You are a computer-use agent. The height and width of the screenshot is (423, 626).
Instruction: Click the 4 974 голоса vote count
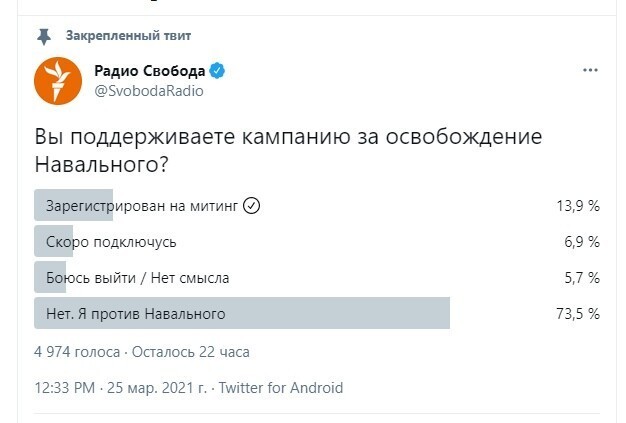[x=77, y=352]
